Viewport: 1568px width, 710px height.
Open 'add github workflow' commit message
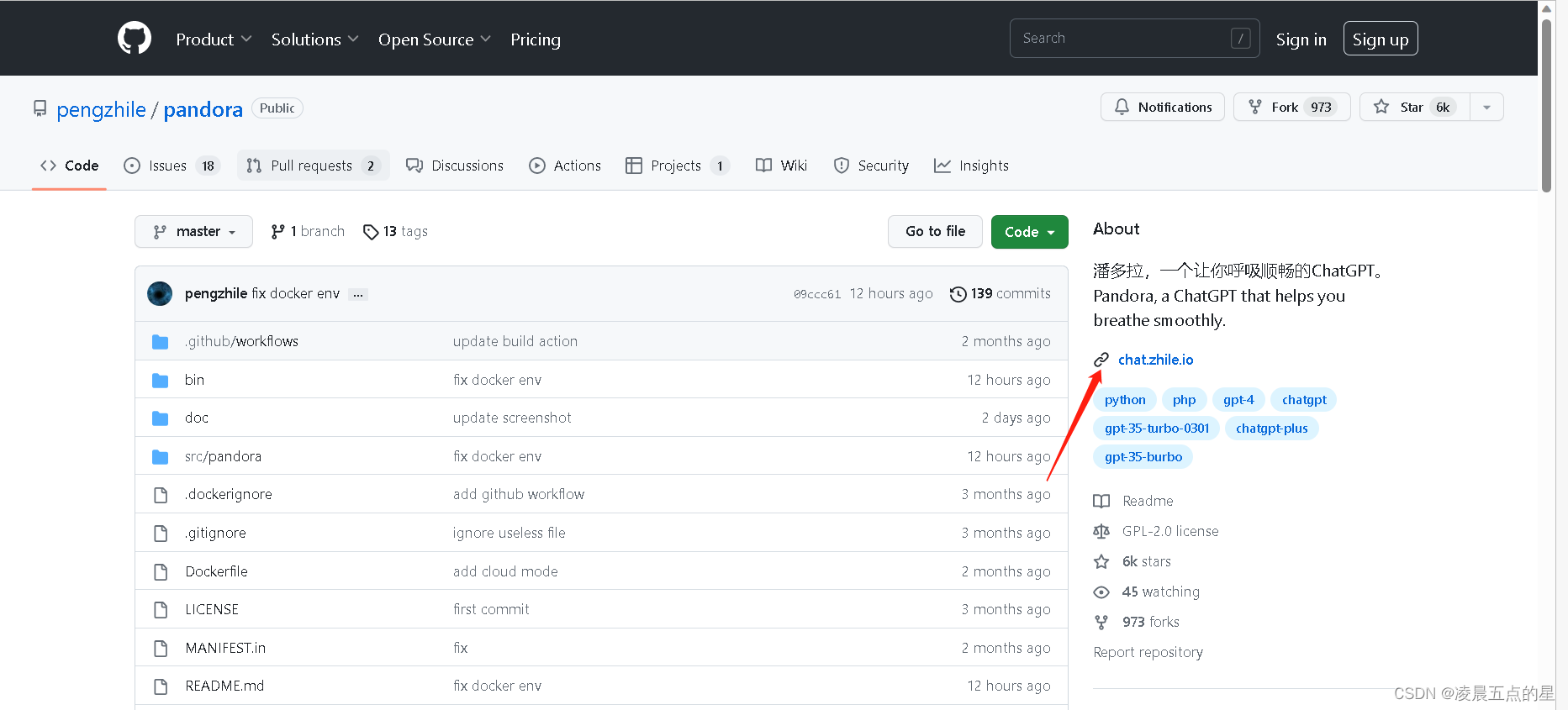coord(519,494)
